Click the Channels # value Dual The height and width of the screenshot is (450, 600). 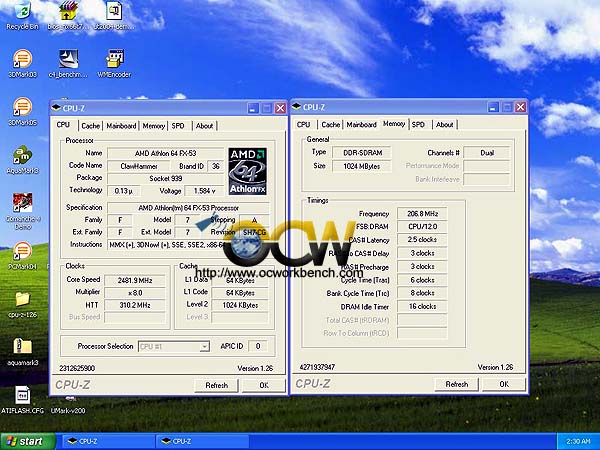click(487, 153)
